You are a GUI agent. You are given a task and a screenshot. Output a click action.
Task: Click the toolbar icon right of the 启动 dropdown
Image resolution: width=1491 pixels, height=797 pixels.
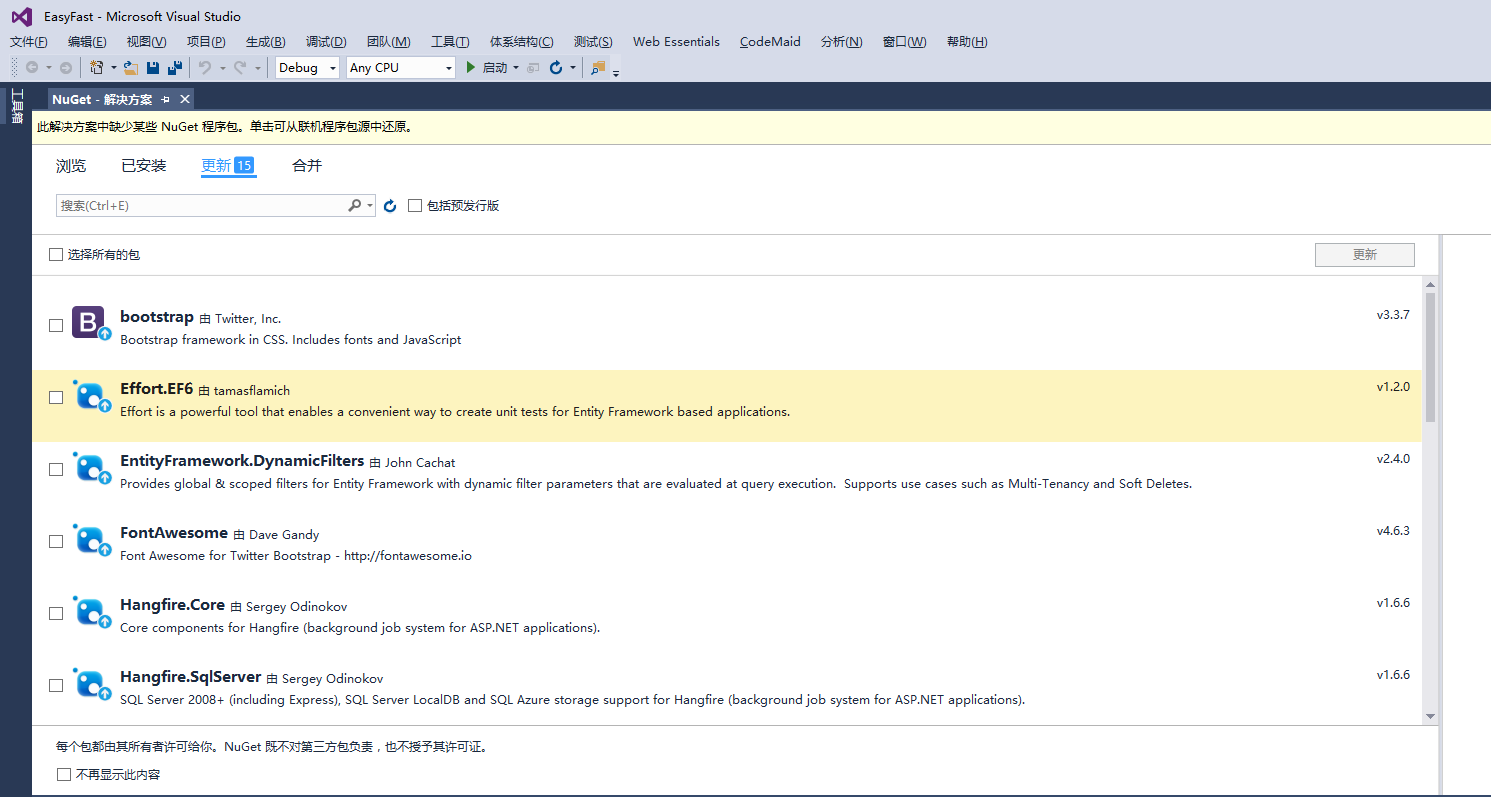(533, 68)
